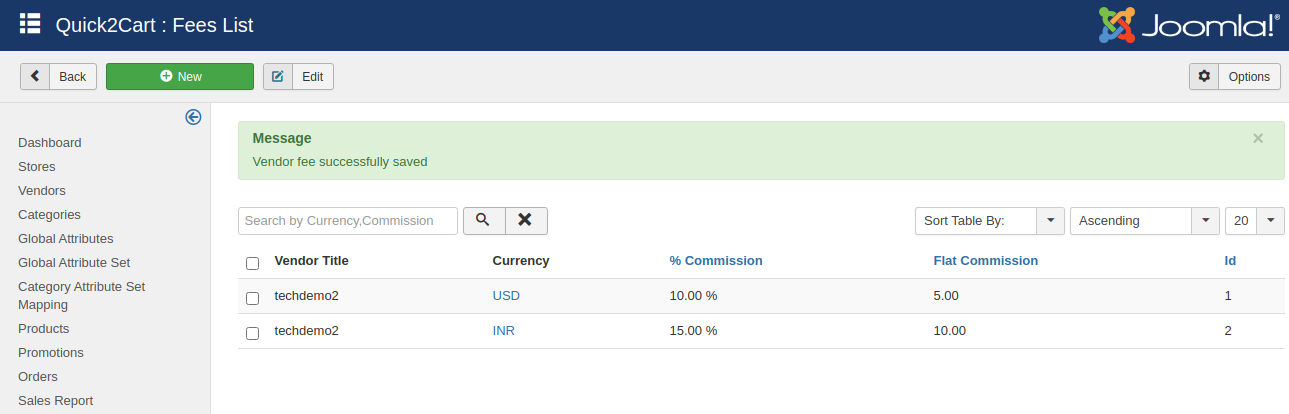Click the Options gear button

1234,77
